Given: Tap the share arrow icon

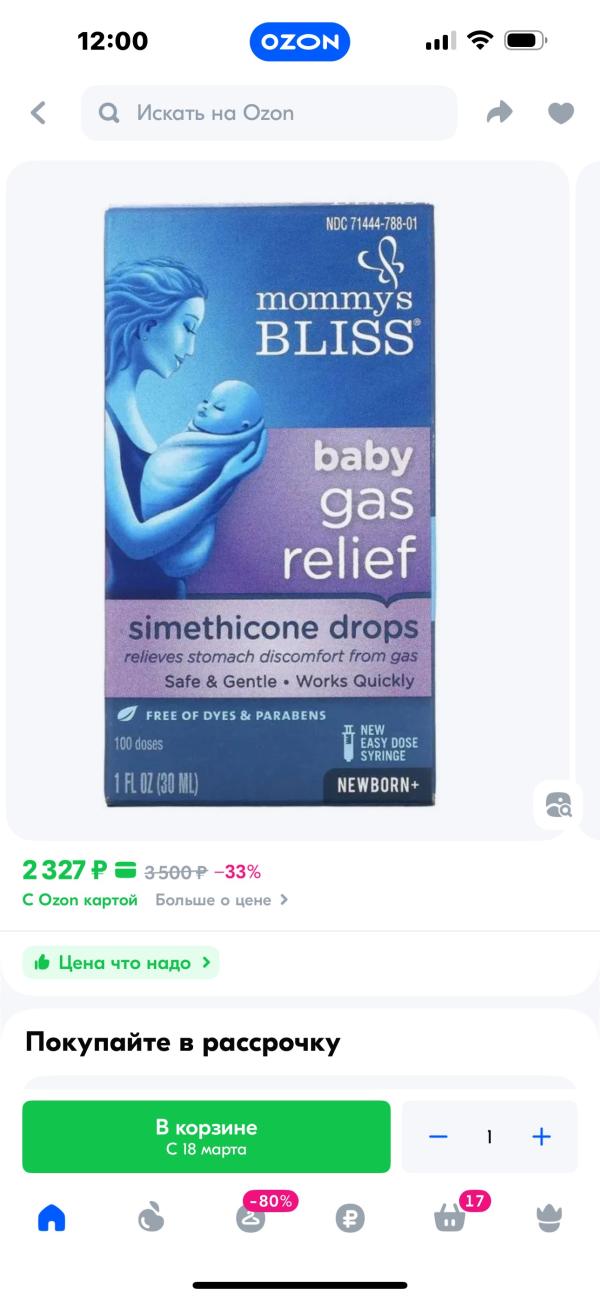Looking at the screenshot, I should (499, 113).
